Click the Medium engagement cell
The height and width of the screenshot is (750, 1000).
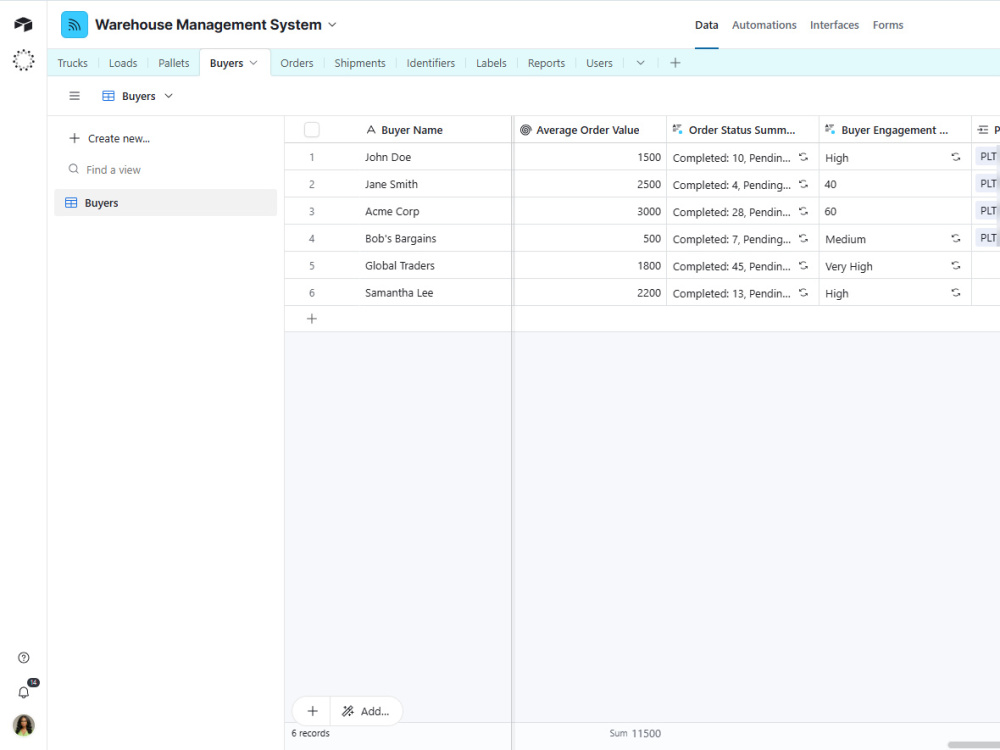(895, 239)
